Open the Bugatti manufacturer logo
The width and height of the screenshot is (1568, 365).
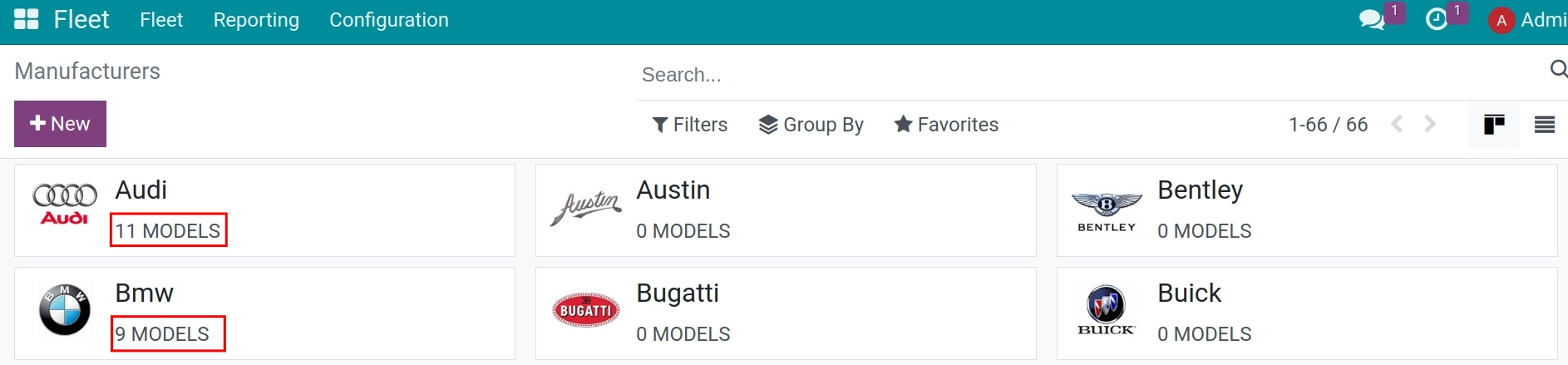(586, 310)
